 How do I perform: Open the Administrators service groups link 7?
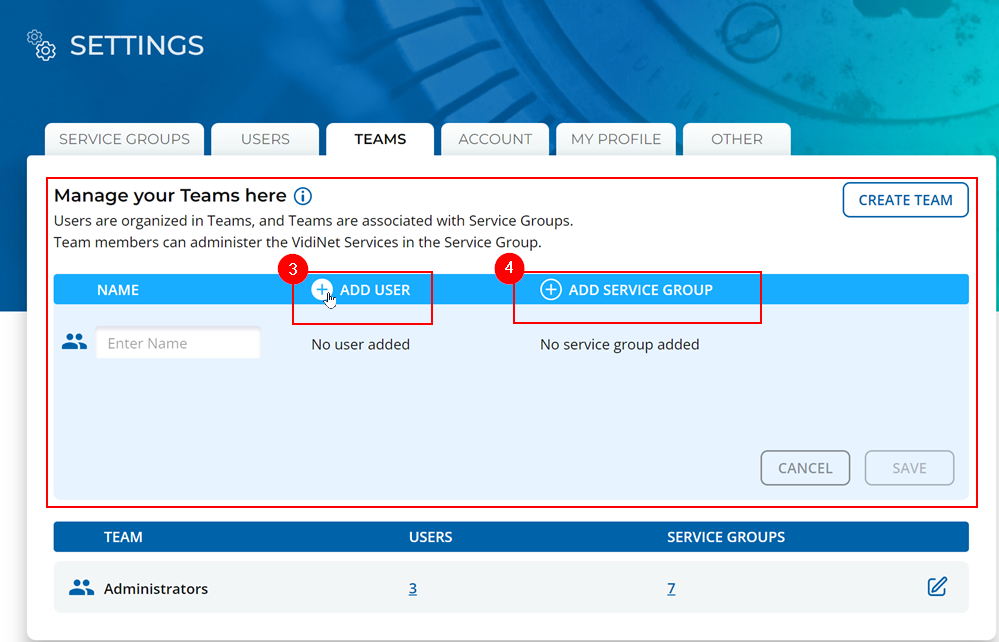[x=671, y=589]
